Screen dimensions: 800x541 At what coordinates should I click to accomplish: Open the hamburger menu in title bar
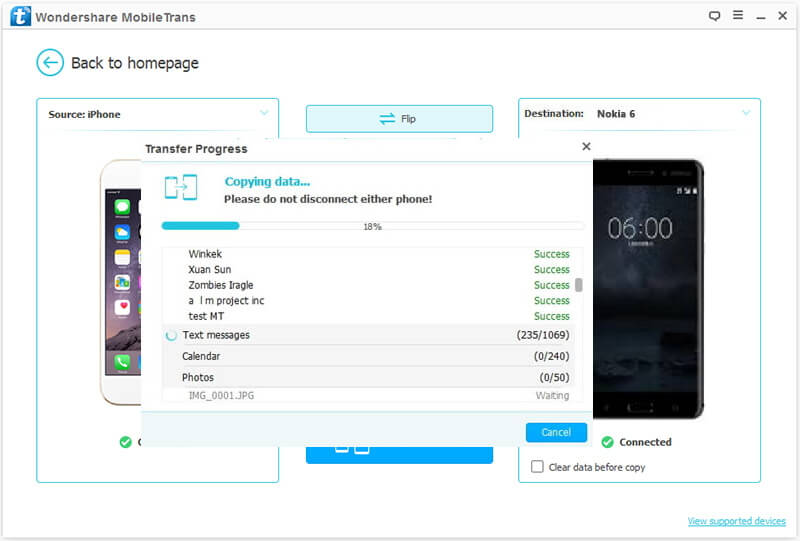(737, 16)
